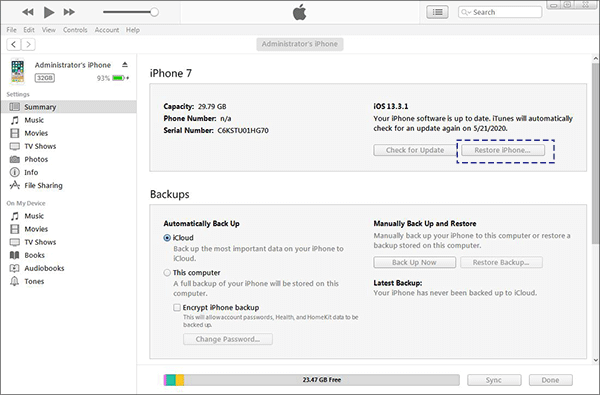Viewport: 600px width, 395px height.
Task: Enable the Encrypt iPhone backup checkbox
Action: coord(177,307)
